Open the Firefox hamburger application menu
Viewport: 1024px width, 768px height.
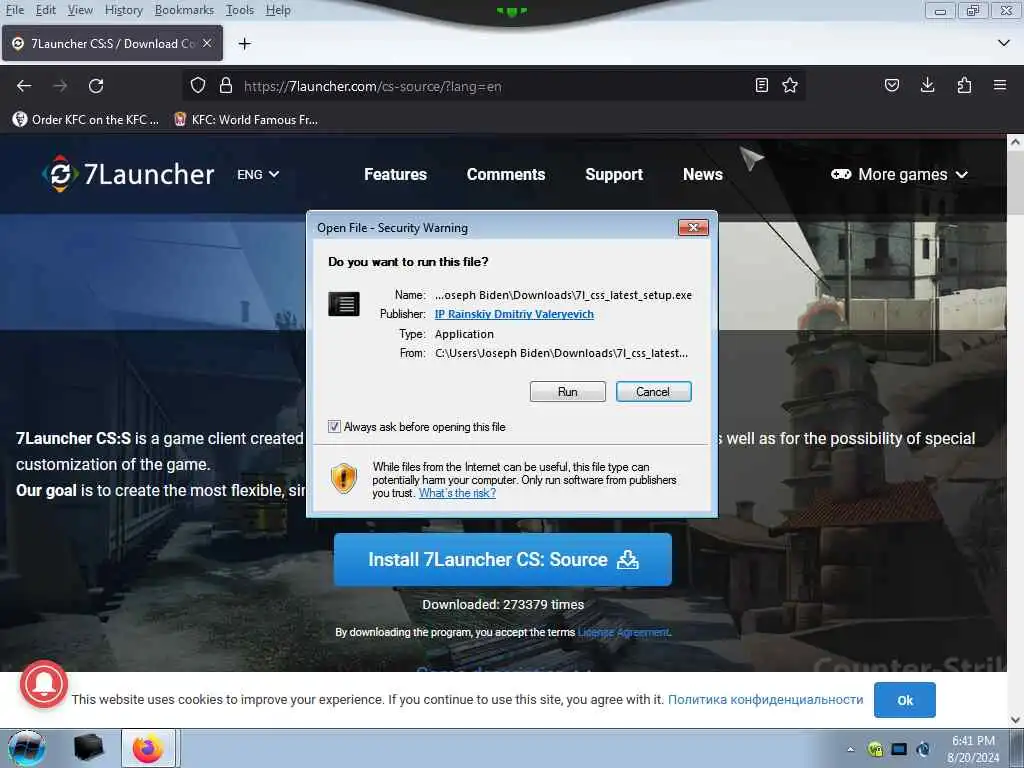point(1000,85)
